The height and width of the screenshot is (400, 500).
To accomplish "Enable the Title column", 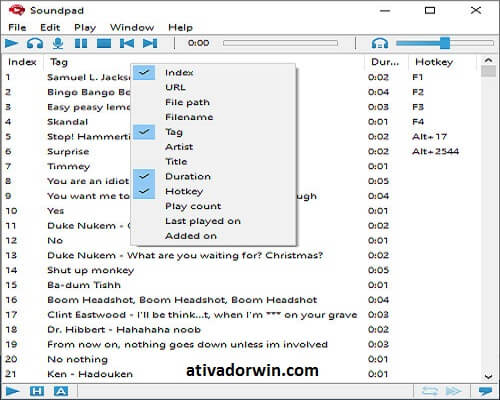I will tap(213, 161).
